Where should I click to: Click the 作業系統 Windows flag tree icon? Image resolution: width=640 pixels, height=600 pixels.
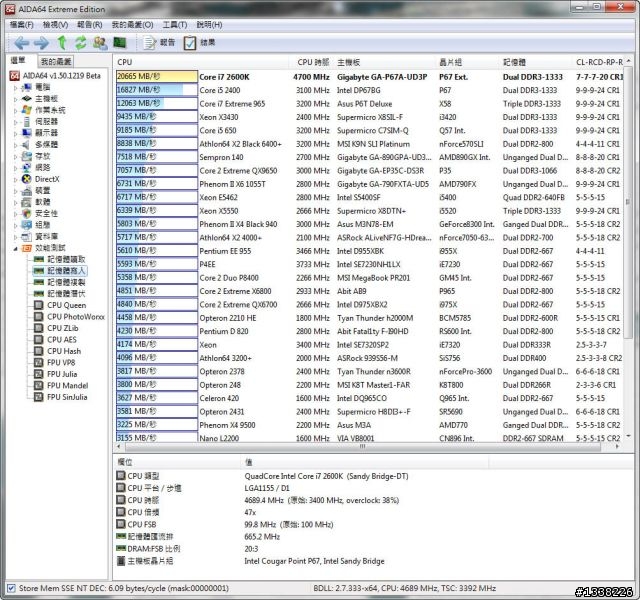coord(27,110)
